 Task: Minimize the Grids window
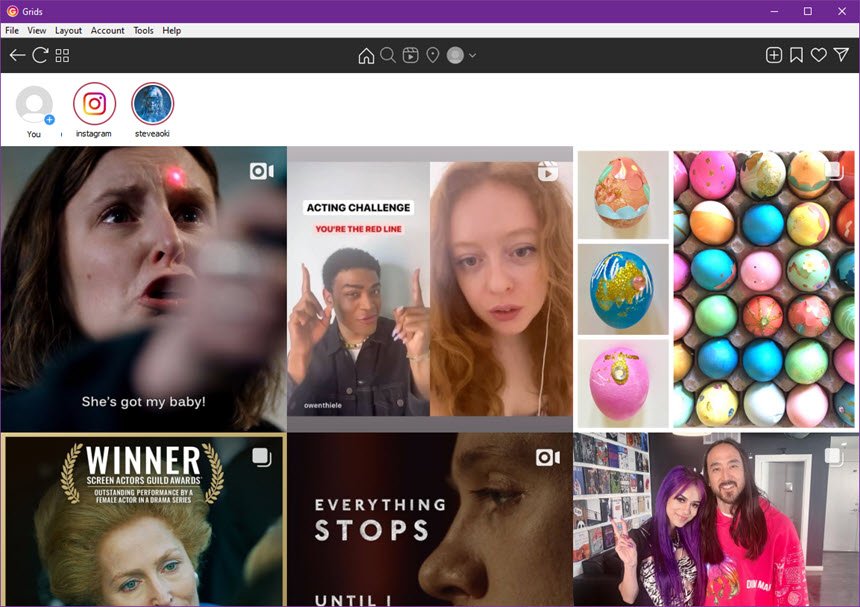click(774, 11)
